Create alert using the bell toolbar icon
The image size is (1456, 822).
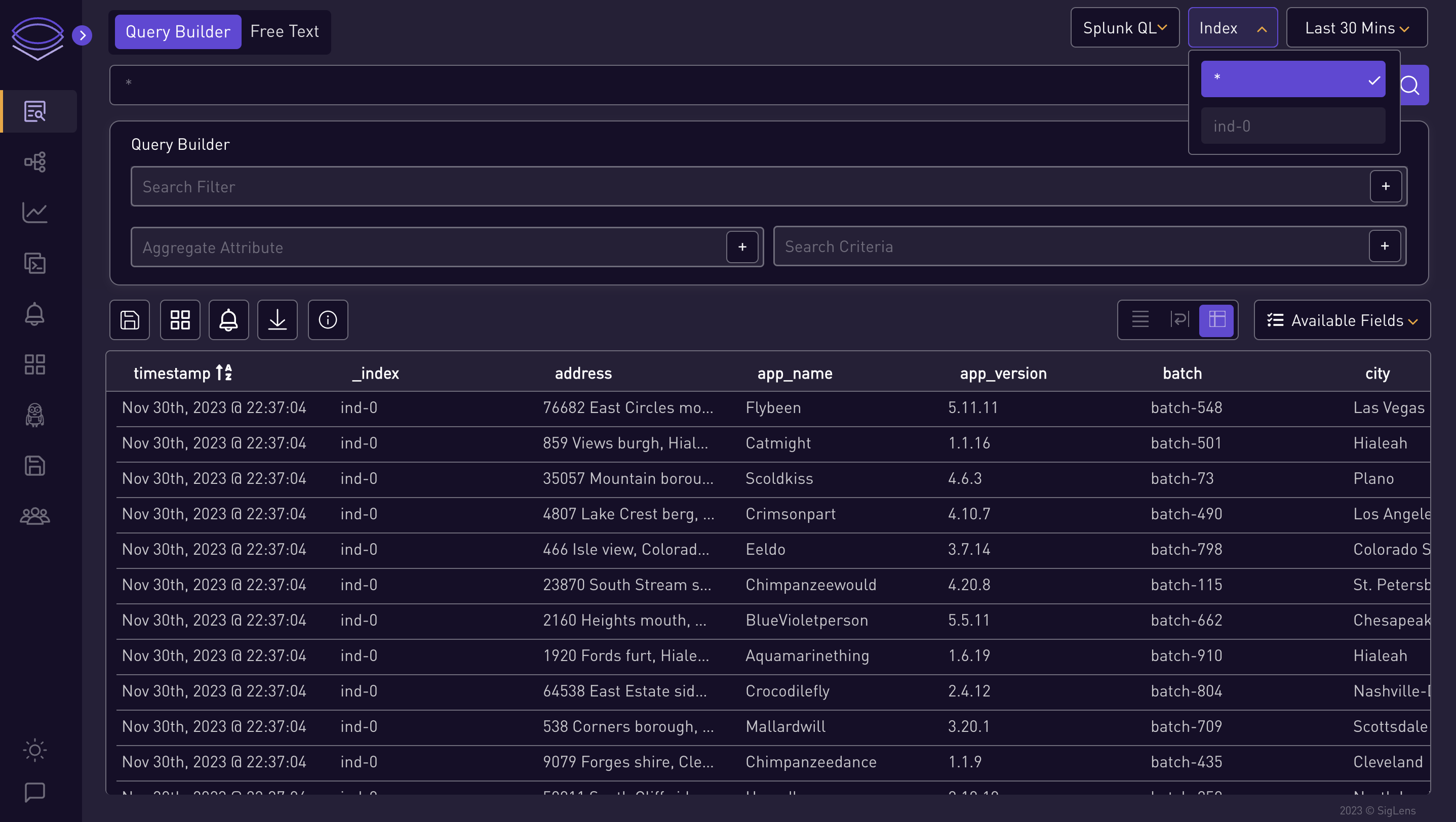[228, 320]
